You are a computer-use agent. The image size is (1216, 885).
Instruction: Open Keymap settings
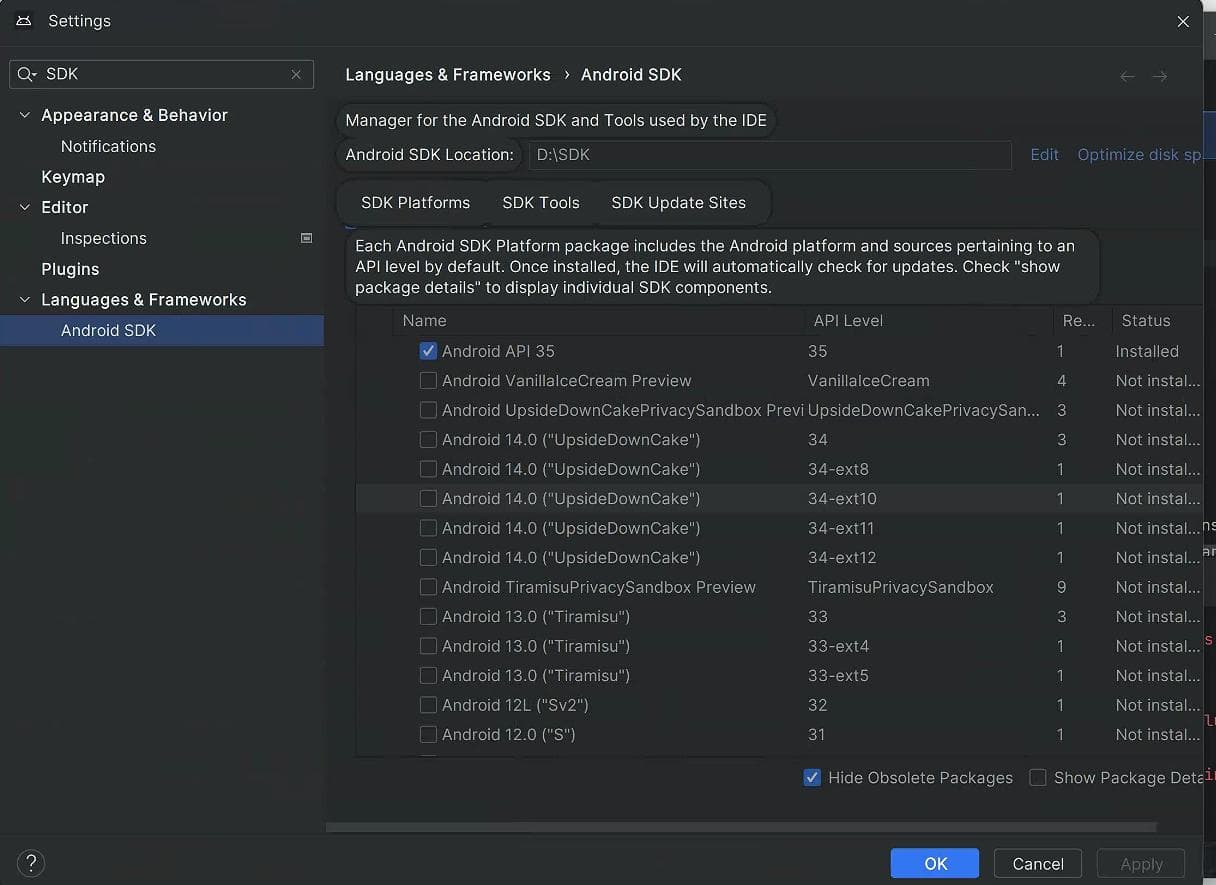point(73,177)
